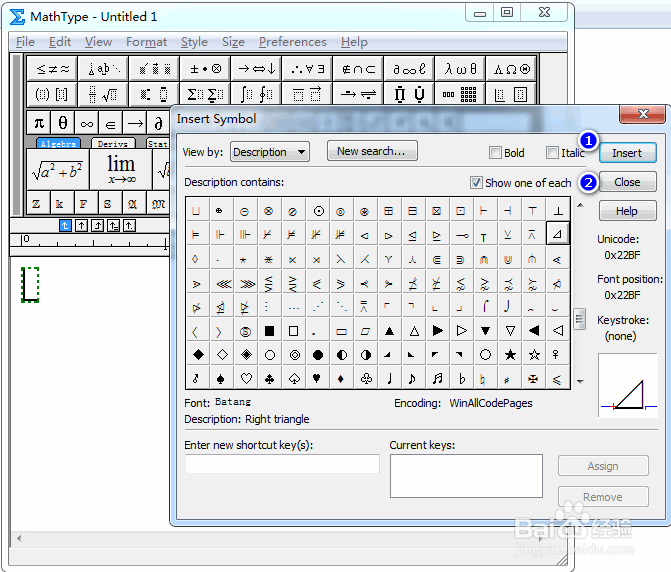This screenshot has width=671, height=572.
Task: Open the relational symbols palette (≤≠≈)
Action: tap(52, 68)
